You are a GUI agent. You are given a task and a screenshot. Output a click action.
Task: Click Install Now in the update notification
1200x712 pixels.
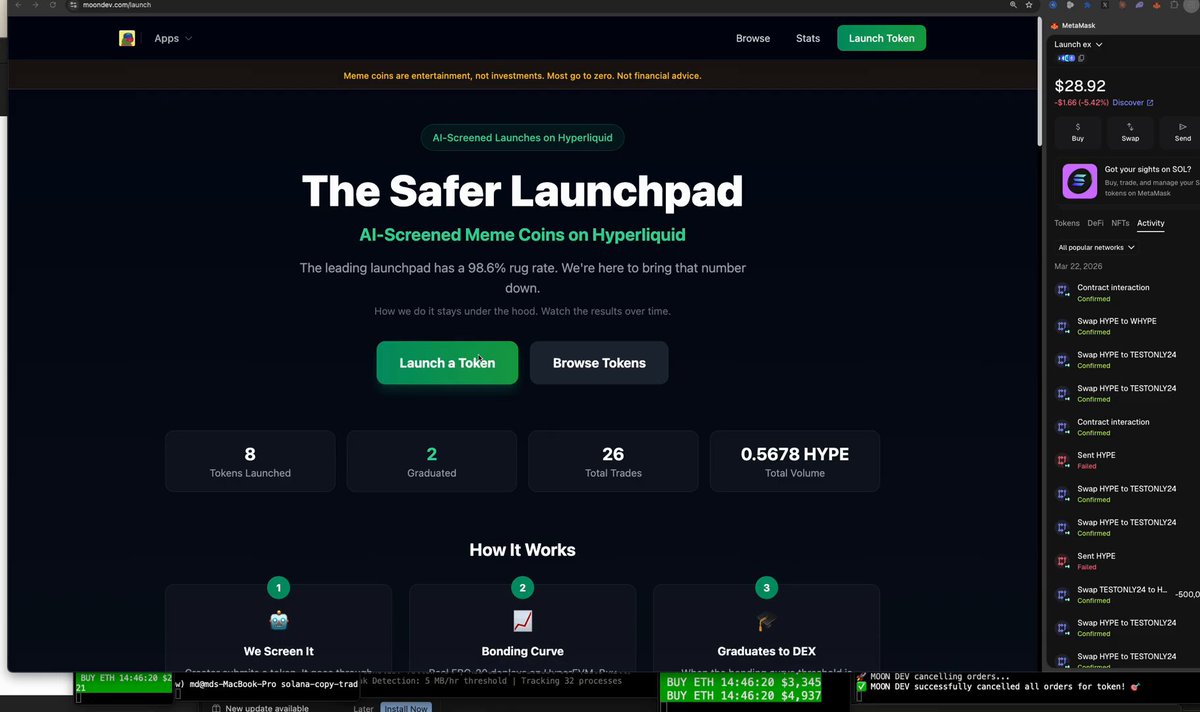point(405,708)
